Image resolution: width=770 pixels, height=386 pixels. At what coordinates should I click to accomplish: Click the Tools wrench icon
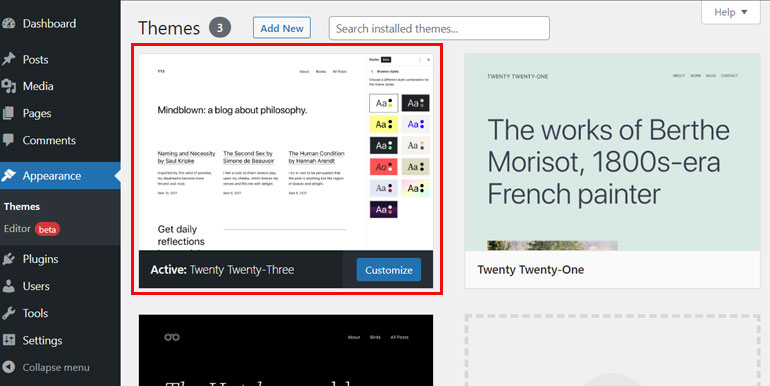[8, 313]
